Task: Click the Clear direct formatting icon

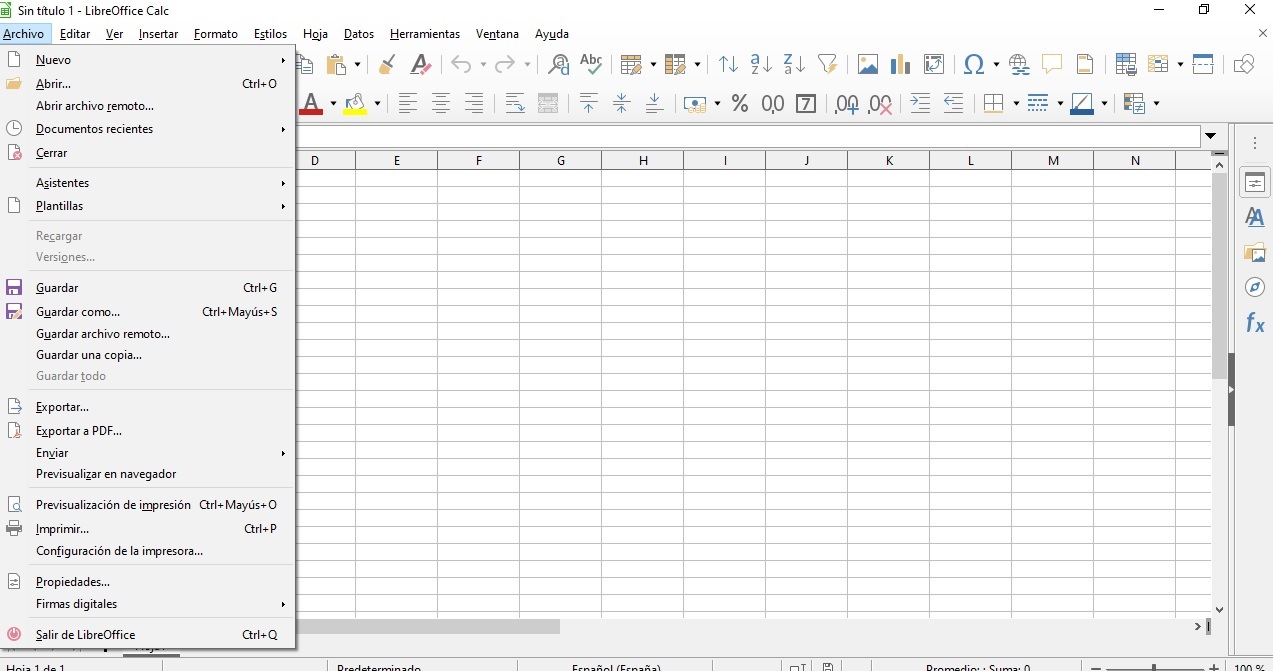Action: point(421,64)
